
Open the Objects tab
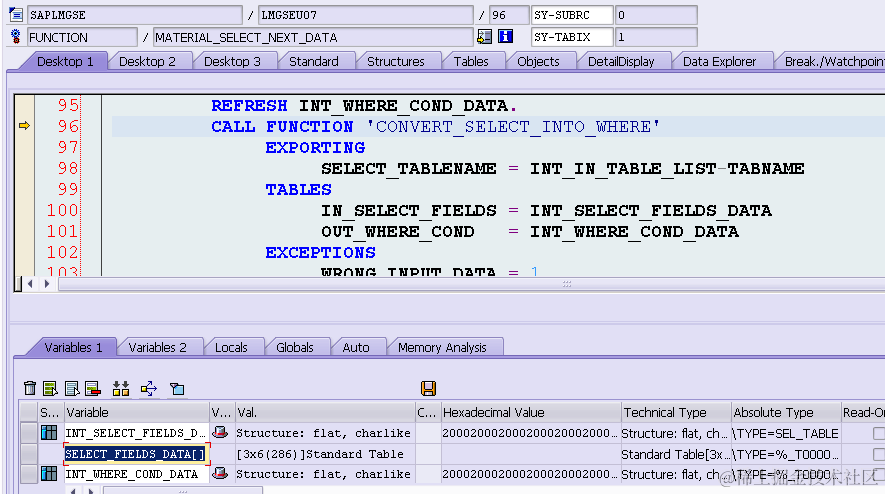pos(538,62)
